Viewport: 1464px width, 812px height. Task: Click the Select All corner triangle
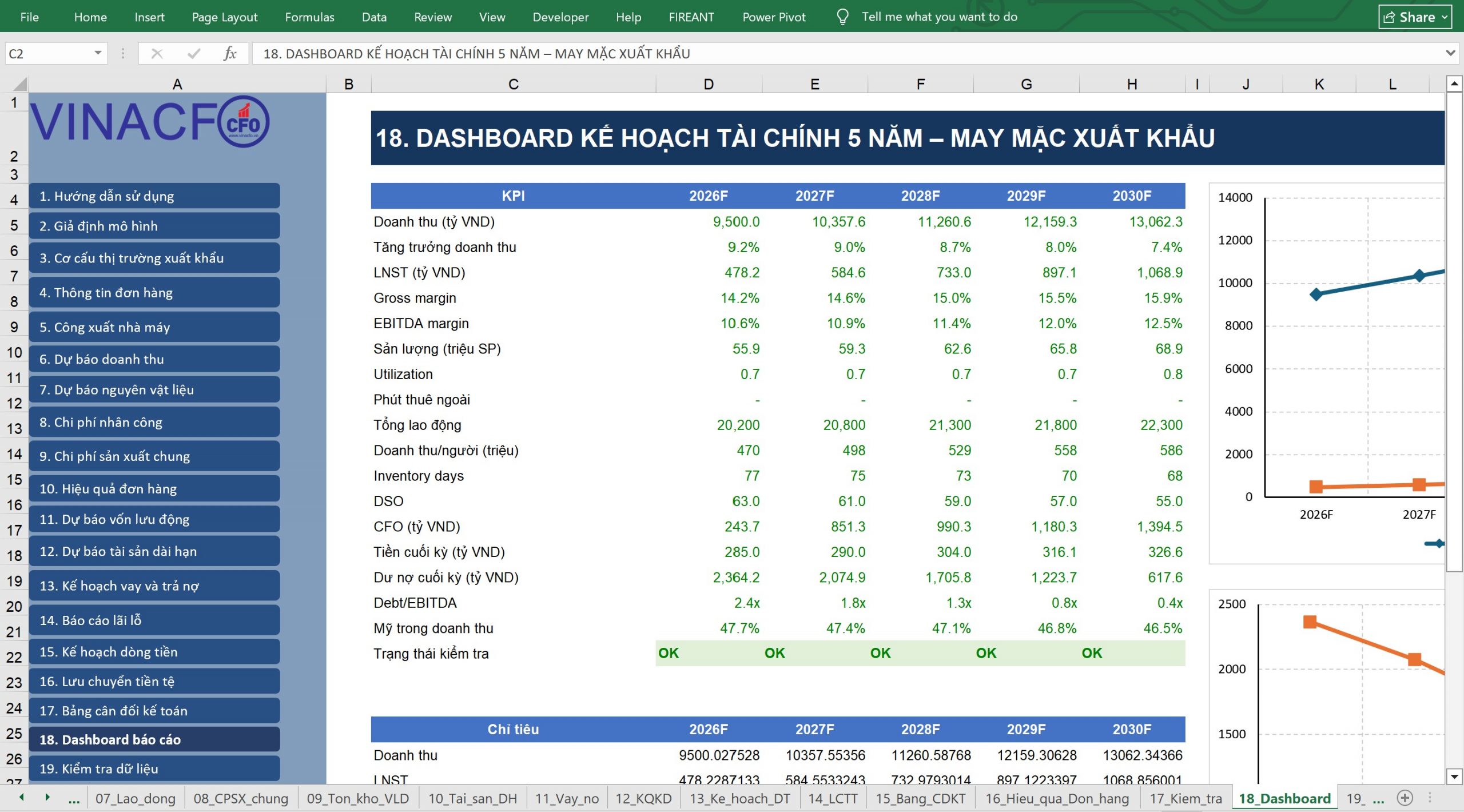point(20,85)
